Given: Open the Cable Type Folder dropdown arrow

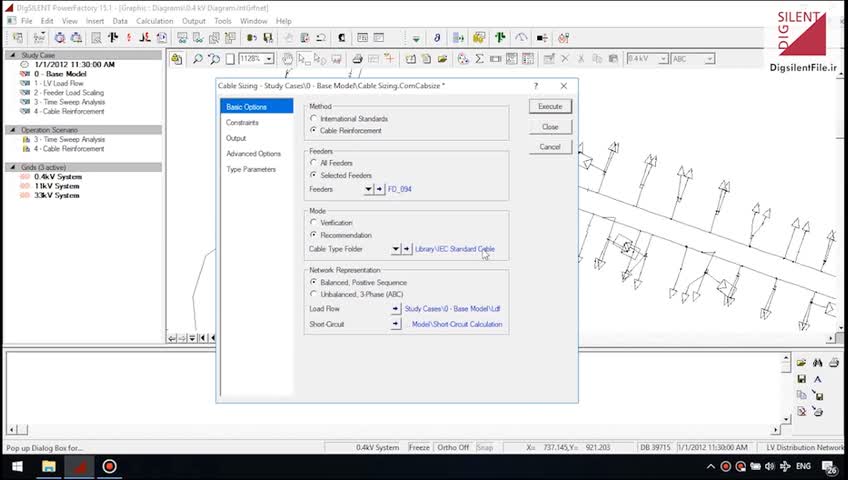Looking at the screenshot, I should click(x=395, y=249).
